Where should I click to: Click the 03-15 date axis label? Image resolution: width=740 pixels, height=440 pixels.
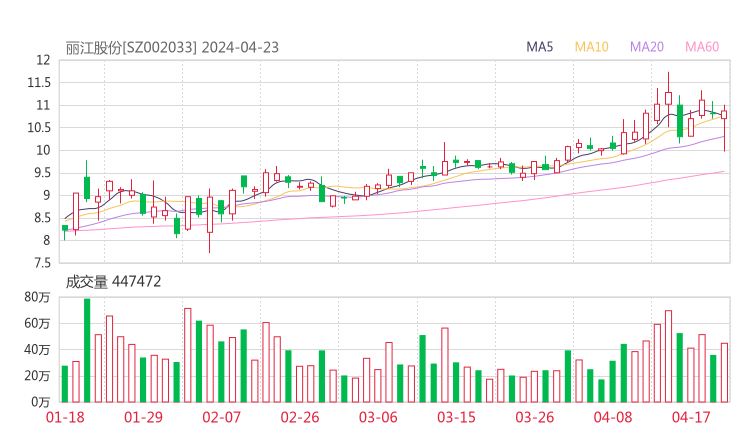tap(456, 417)
